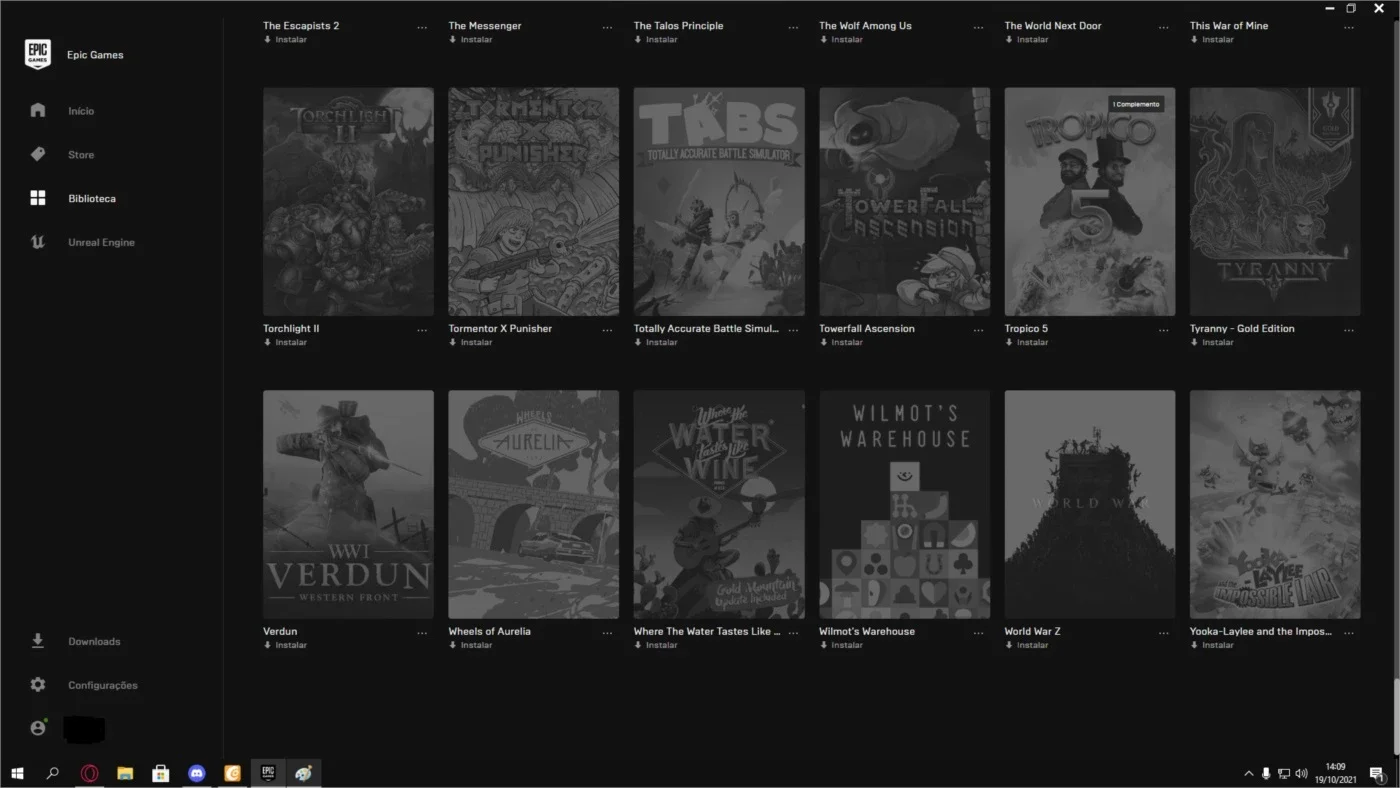Click the Wheels of Aurelia title text
The image size is (1400, 788).
pyautogui.click(x=489, y=632)
